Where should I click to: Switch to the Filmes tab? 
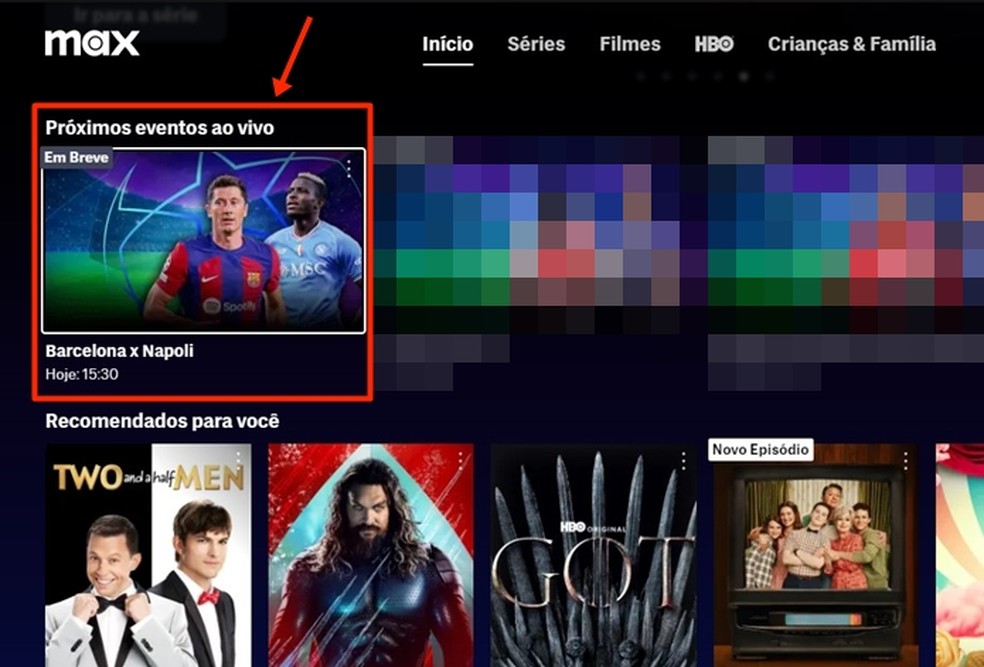(630, 44)
